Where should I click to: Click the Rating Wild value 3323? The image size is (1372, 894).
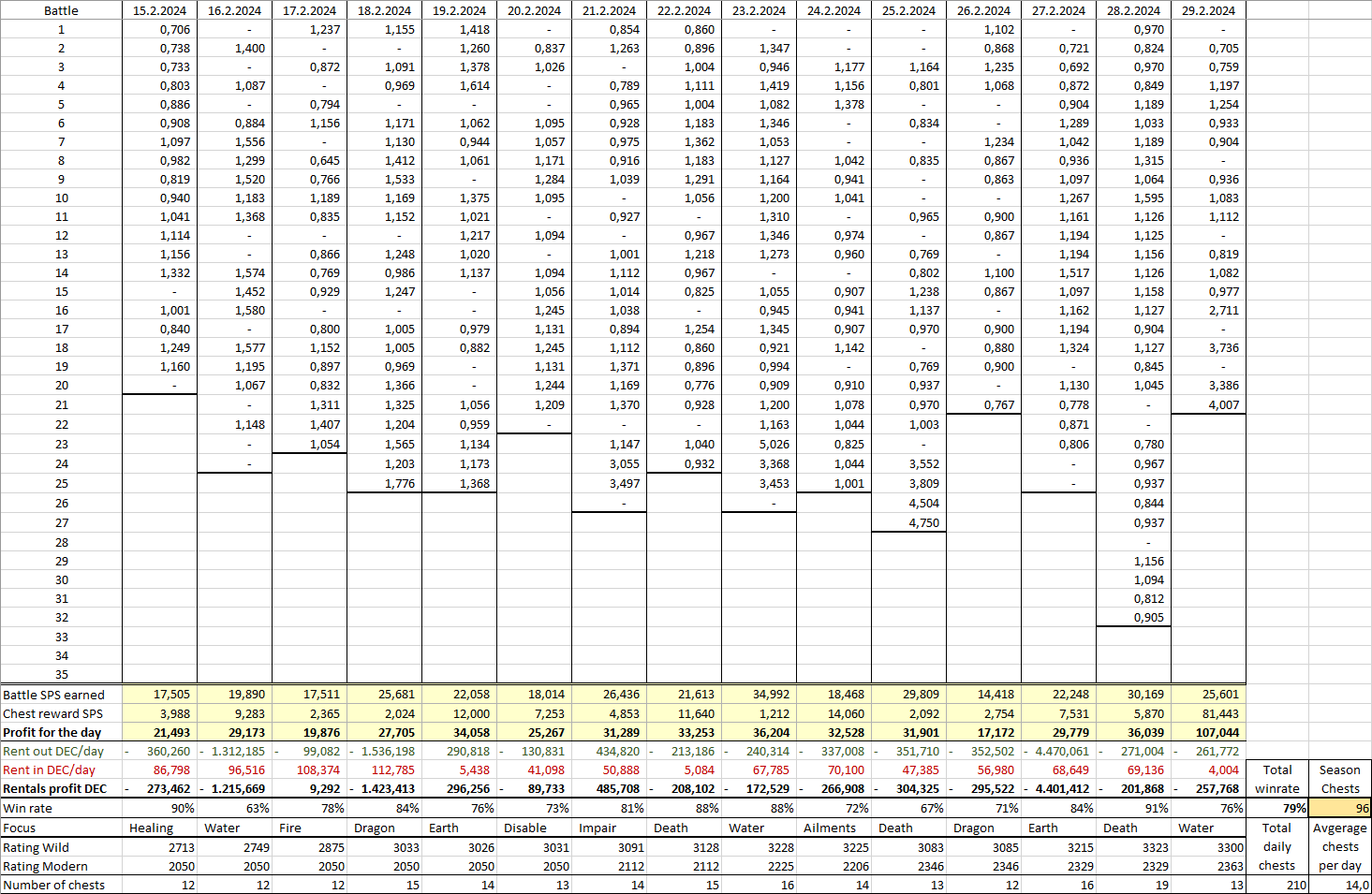(1155, 847)
